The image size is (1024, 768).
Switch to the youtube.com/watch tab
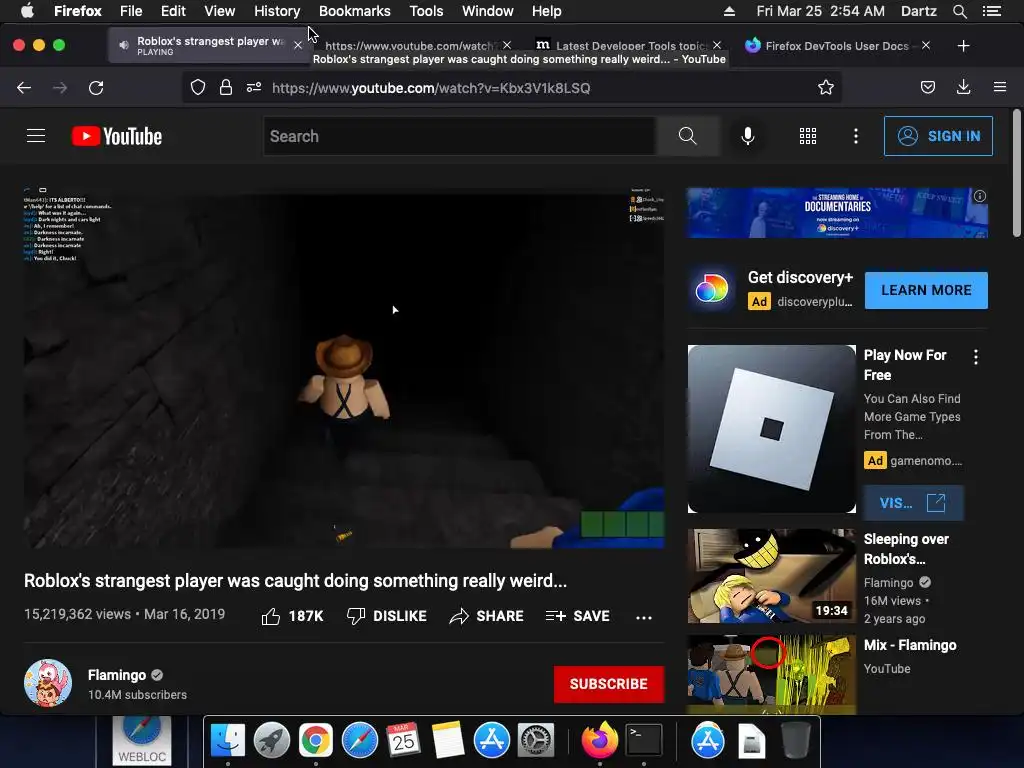[409, 46]
